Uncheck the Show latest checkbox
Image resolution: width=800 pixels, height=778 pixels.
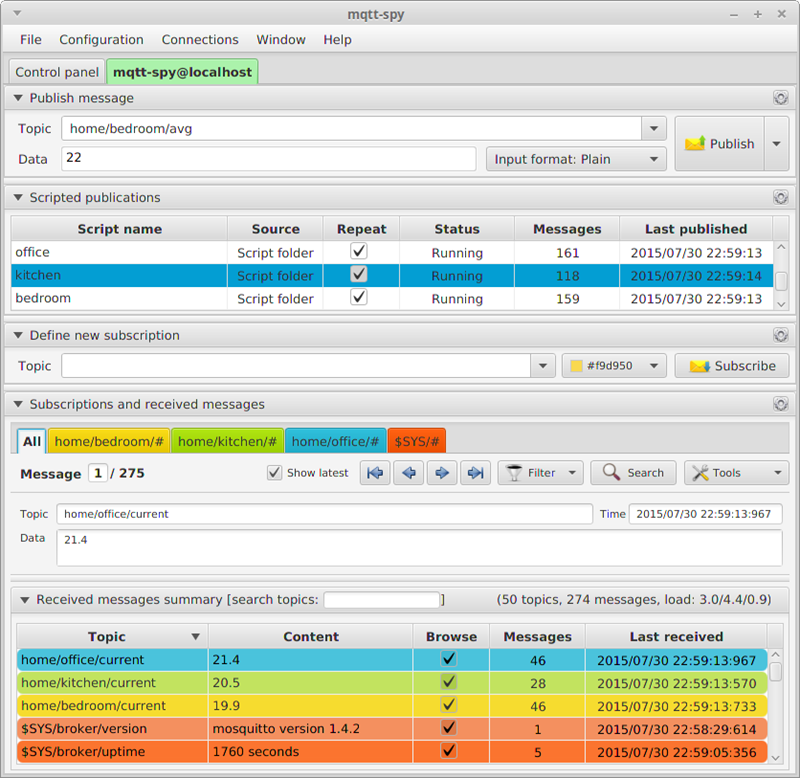[x=274, y=472]
